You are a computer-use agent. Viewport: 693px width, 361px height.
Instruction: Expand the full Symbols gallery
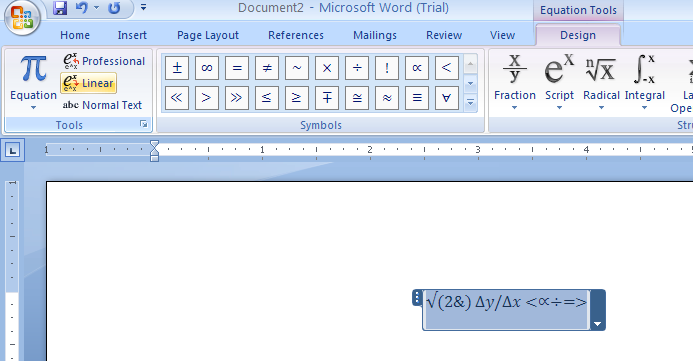click(470, 103)
